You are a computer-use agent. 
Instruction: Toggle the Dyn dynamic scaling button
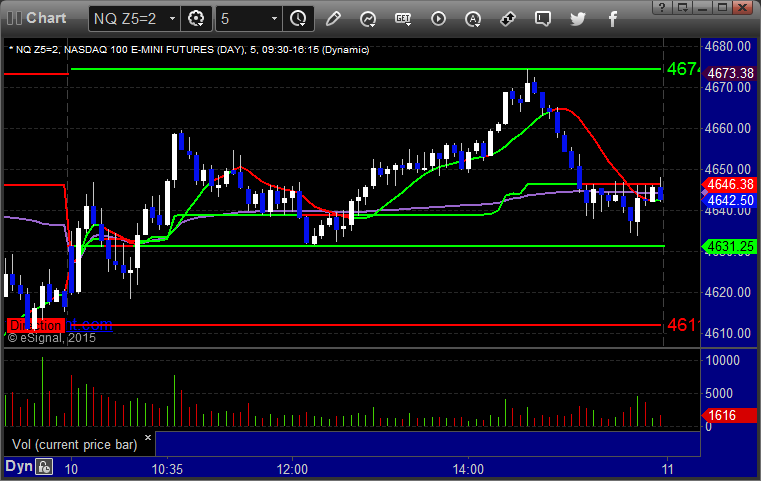pyautogui.click(x=19, y=466)
